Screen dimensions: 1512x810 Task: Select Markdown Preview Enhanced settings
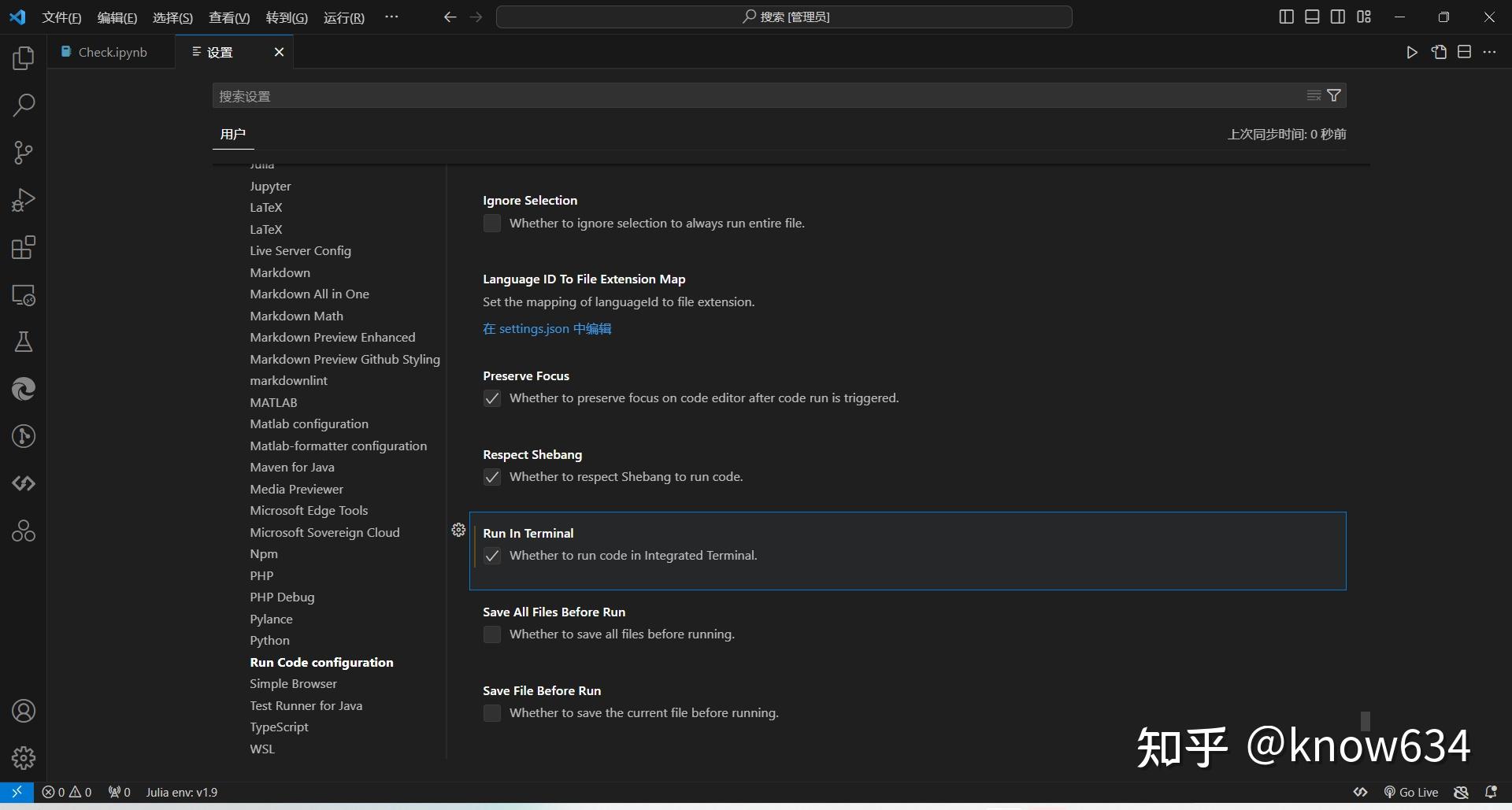click(x=332, y=337)
